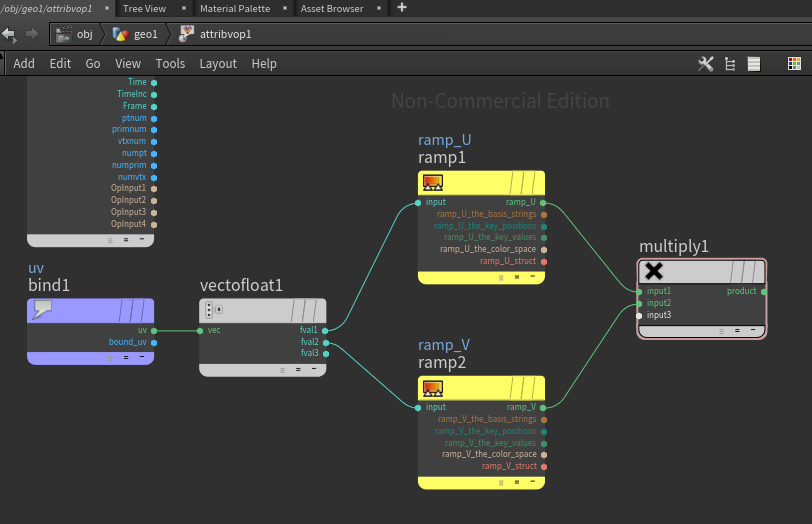The width and height of the screenshot is (812, 524).
Task: Collapse the multiply1 node with its minus button
Action: [x=753, y=330]
